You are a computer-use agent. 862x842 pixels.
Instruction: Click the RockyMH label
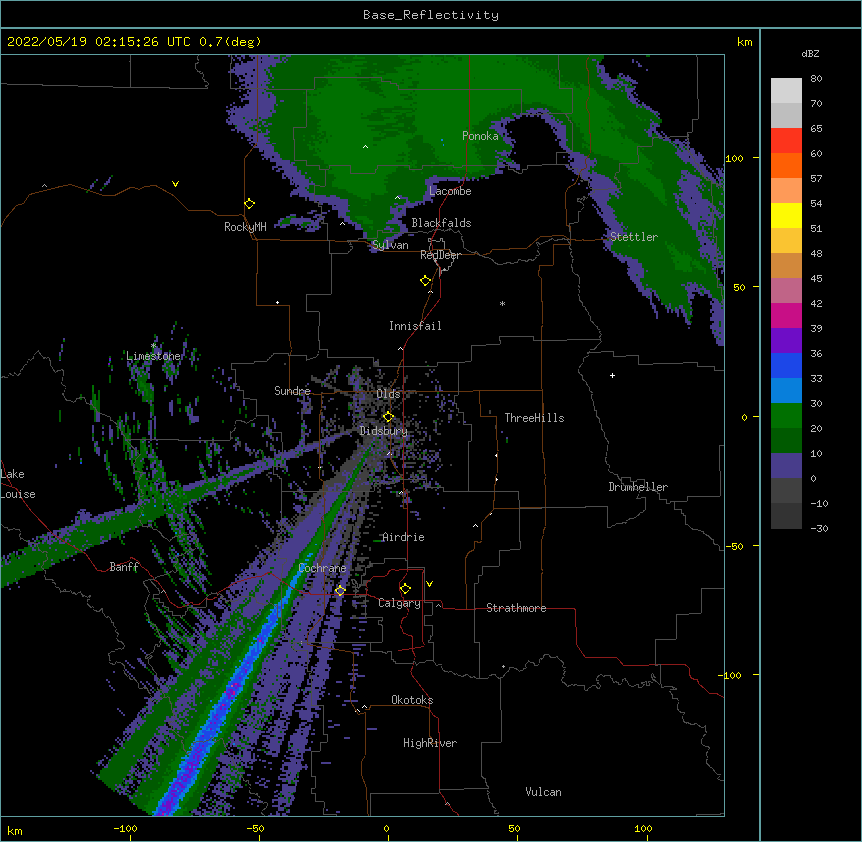click(x=245, y=227)
